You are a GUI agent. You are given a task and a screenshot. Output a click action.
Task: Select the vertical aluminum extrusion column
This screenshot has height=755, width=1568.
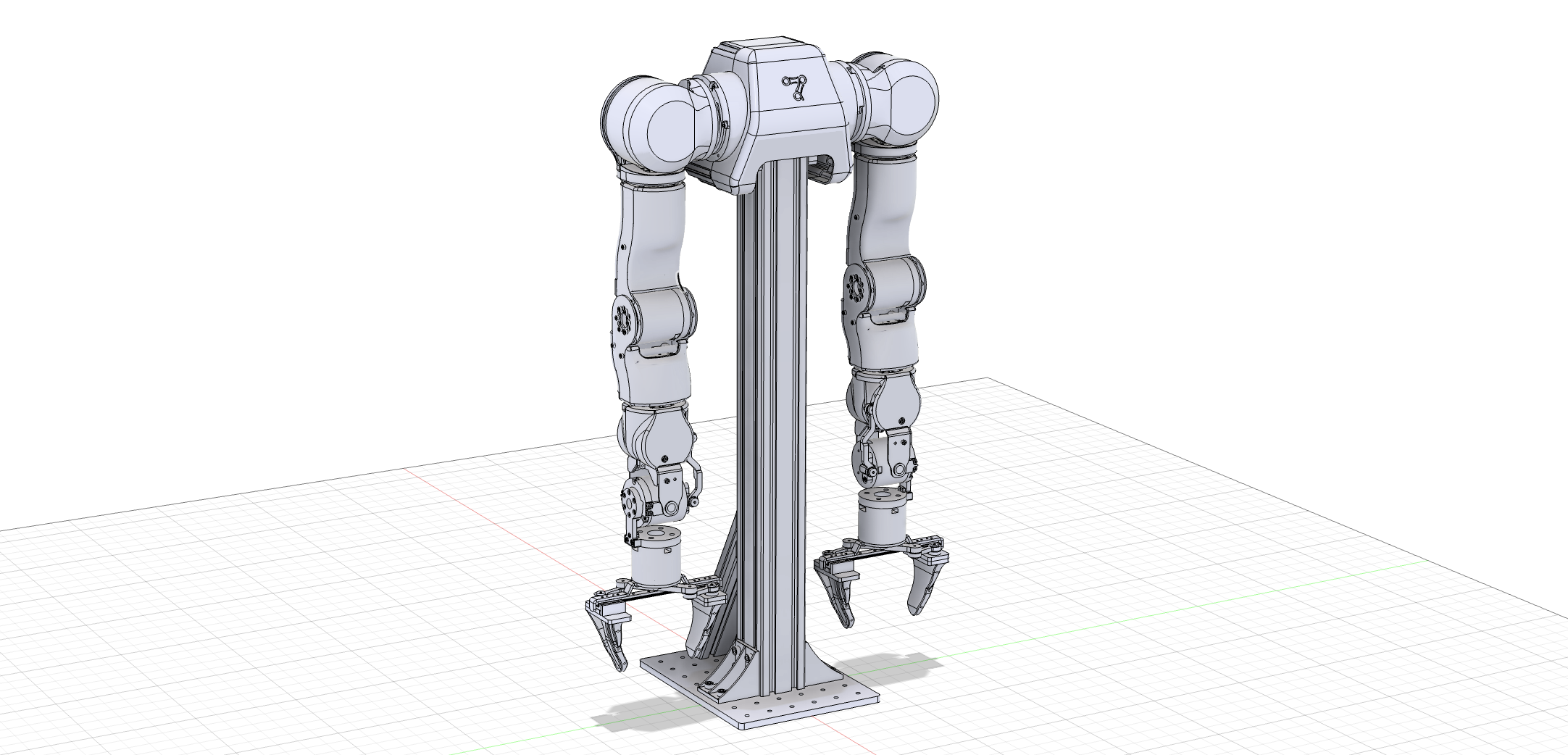click(x=772, y=406)
